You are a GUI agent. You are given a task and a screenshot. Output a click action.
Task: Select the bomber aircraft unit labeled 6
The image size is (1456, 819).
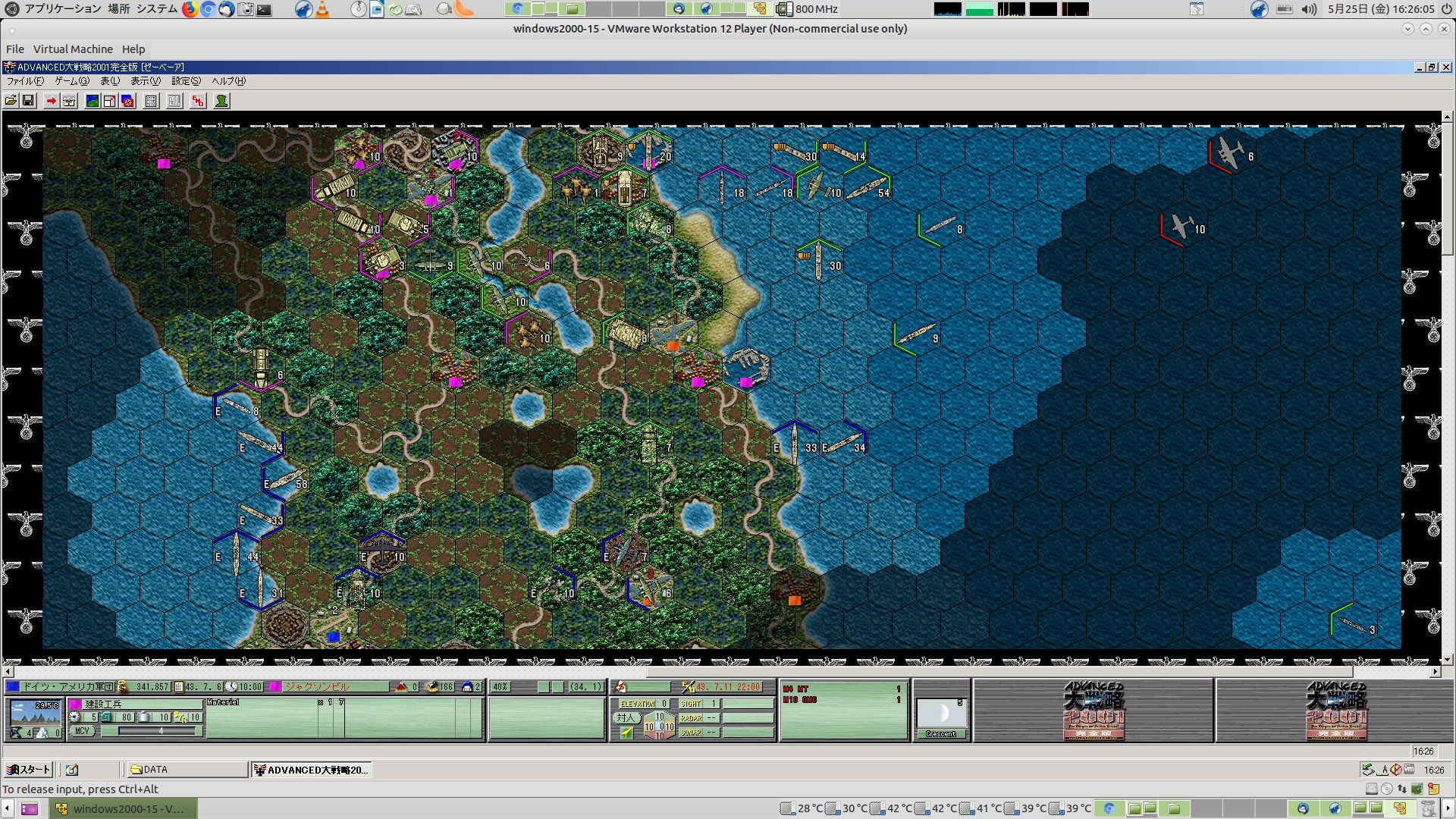tap(1230, 154)
